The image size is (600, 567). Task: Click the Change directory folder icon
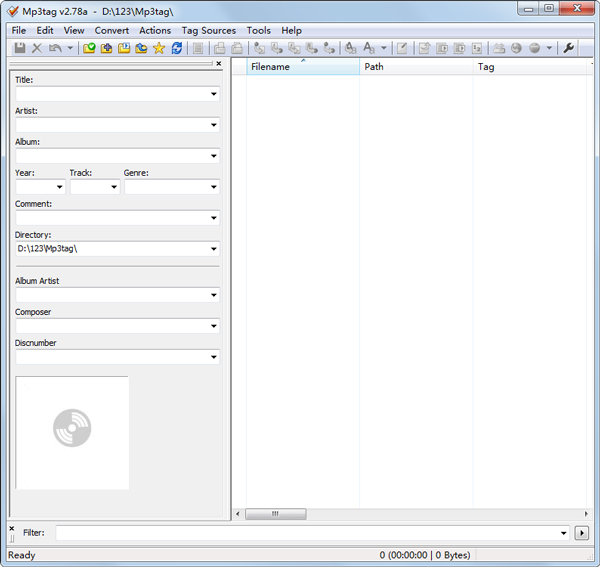[89, 48]
